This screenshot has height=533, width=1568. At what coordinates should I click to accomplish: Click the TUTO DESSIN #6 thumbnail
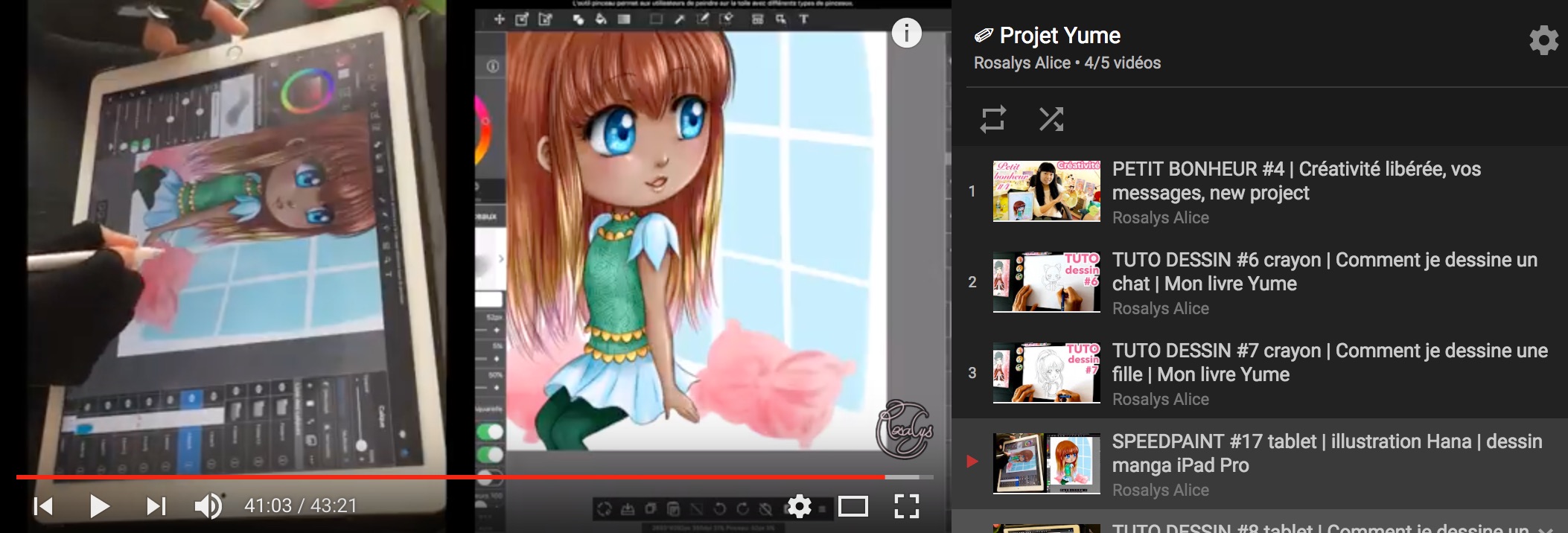pyautogui.click(x=1046, y=282)
